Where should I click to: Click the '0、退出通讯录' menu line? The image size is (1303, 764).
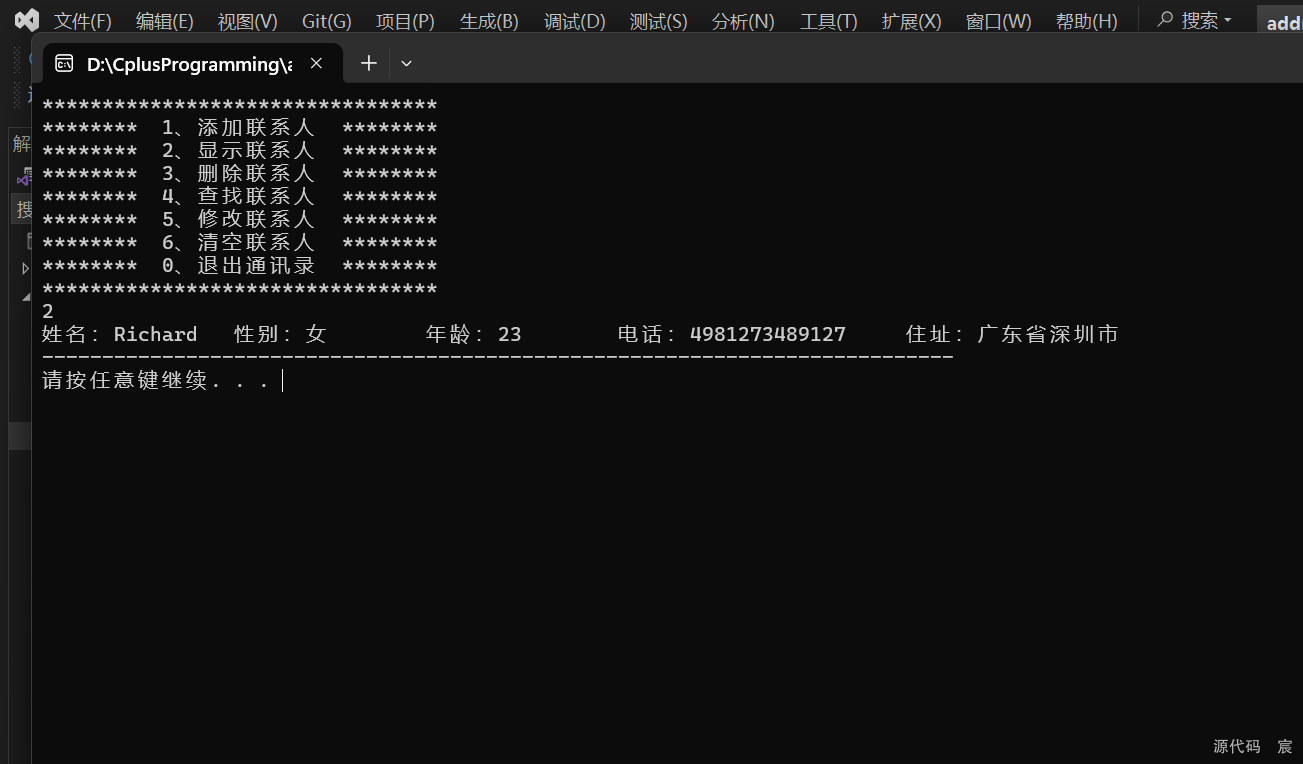(x=238, y=266)
